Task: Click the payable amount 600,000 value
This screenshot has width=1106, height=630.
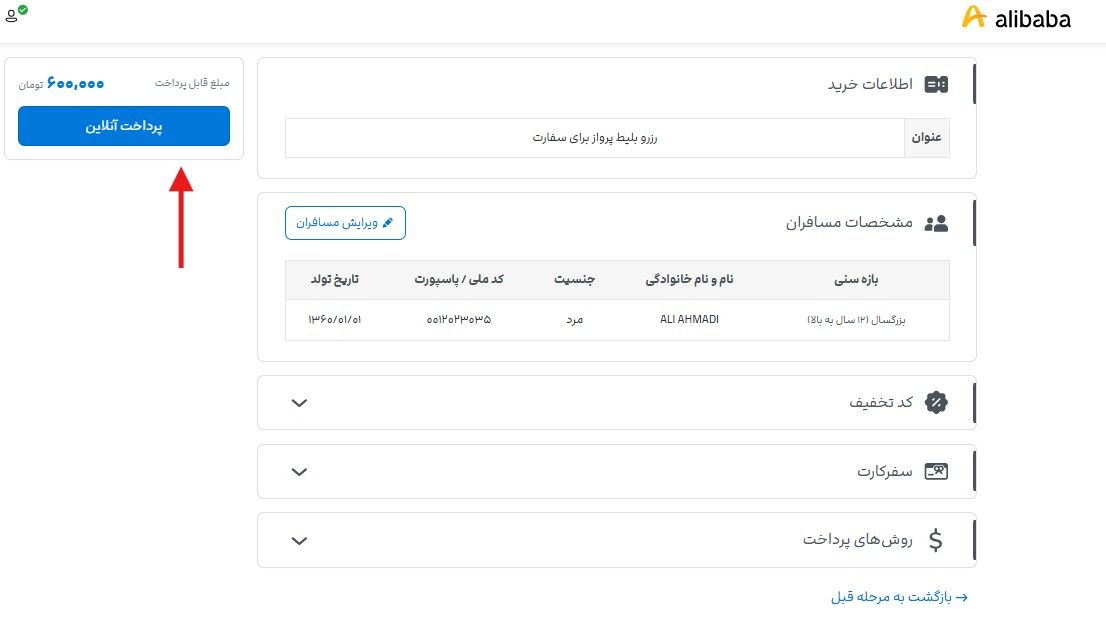Action: point(75,83)
